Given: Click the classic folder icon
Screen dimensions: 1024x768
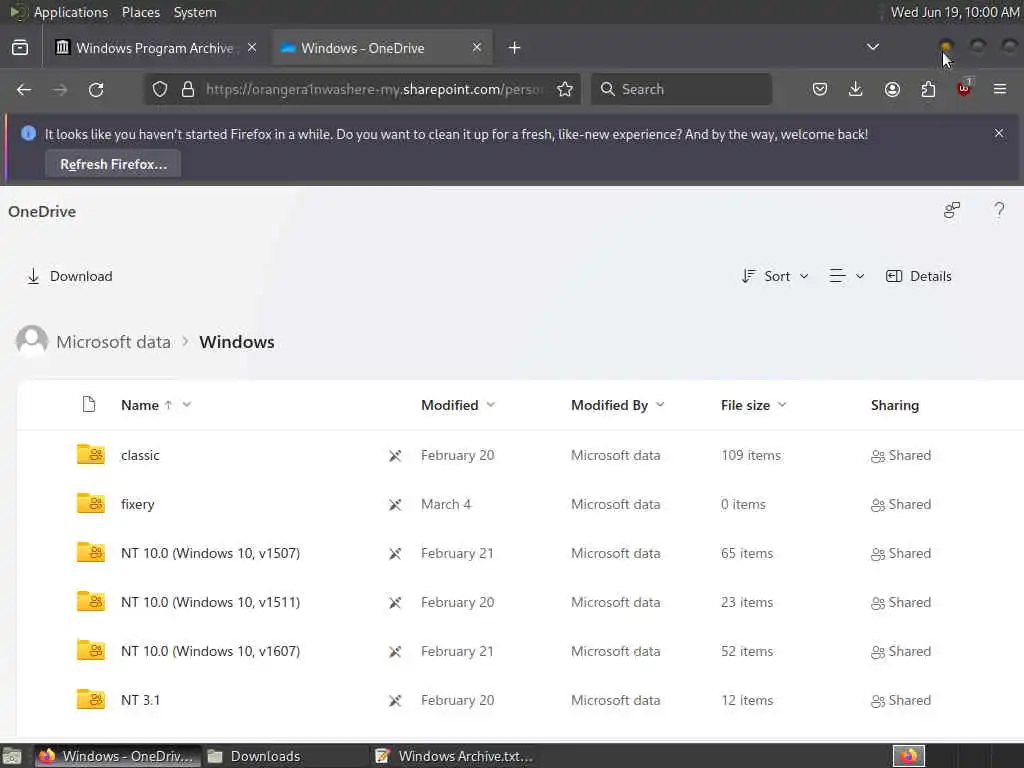Looking at the screenshot, I should [x=91, y=455].
